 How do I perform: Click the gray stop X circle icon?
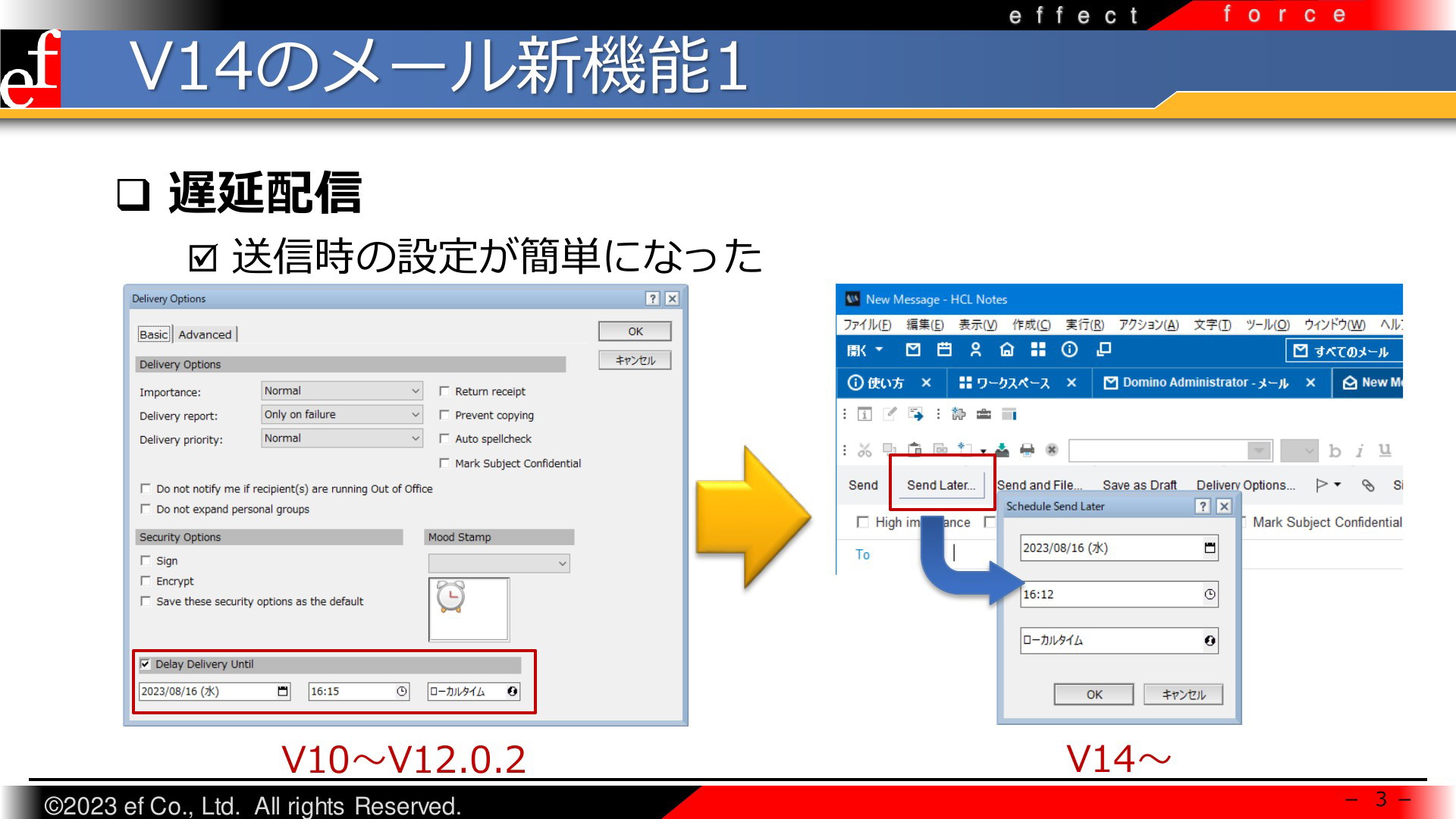point(1052,450)
